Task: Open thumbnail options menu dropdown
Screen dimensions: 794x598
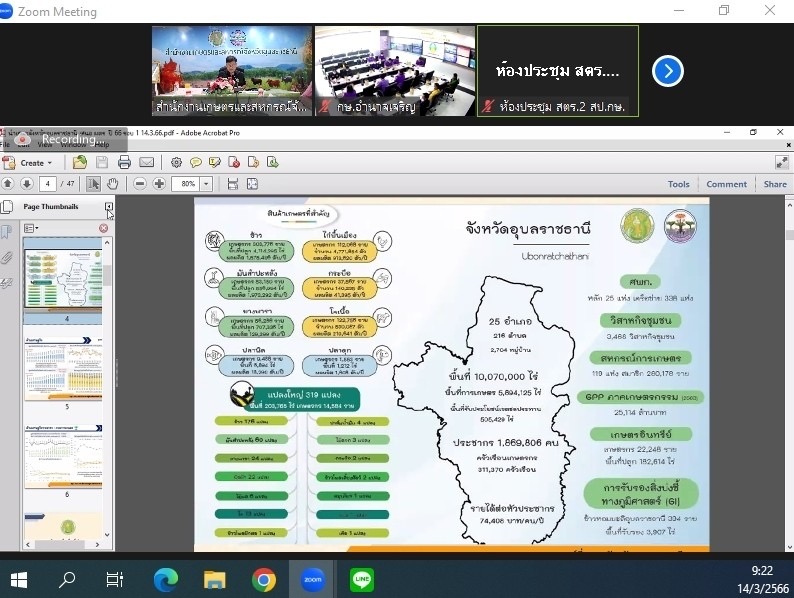Action: click(x=31, y=228)
